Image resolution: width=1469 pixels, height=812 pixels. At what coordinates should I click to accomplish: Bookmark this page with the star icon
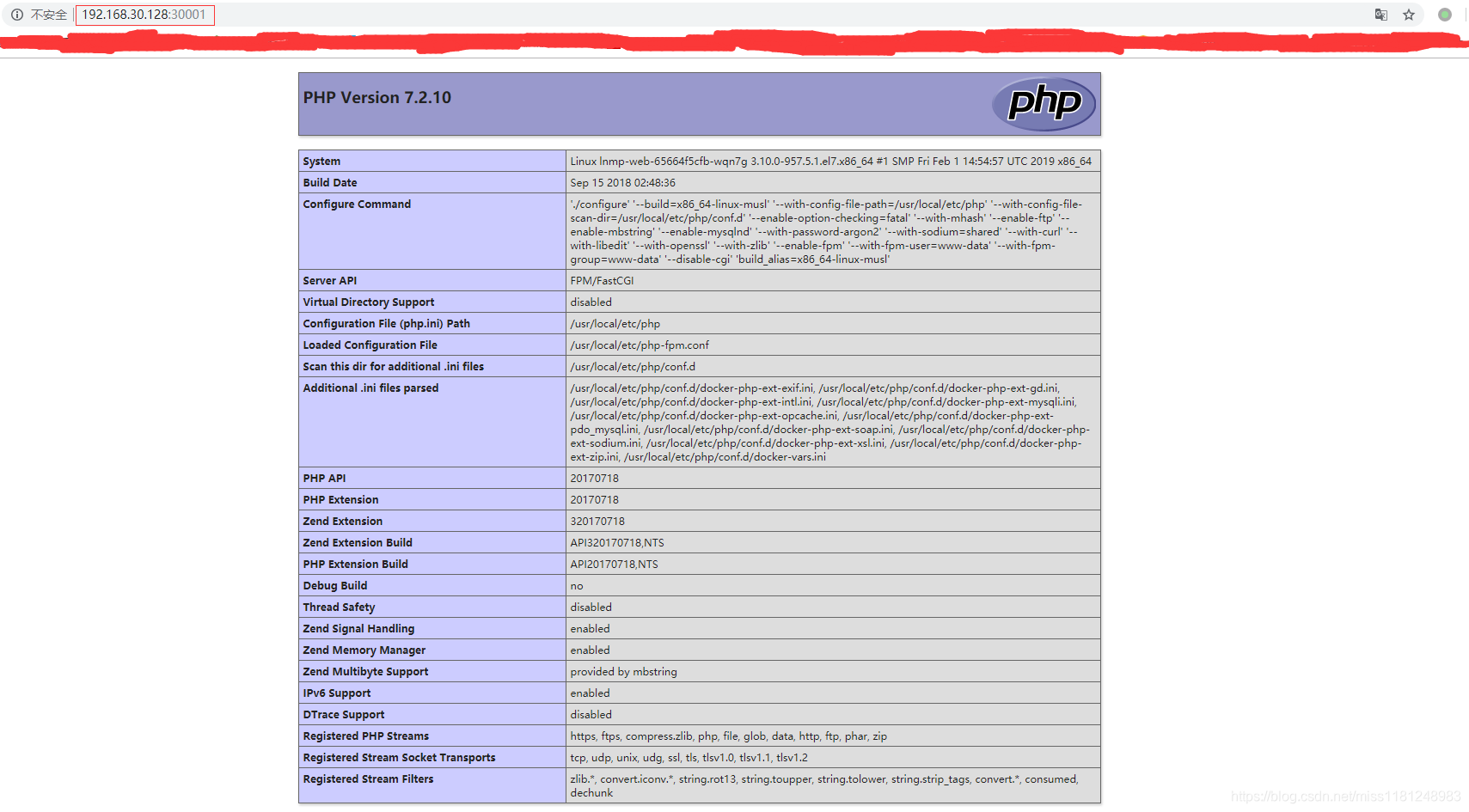coord(1409,15)
